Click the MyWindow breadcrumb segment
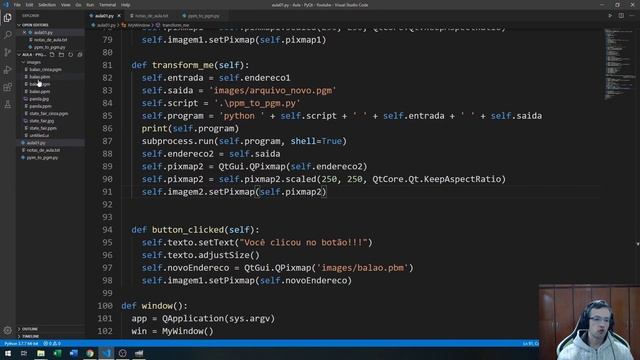Viewport: 640px width, 360px height. coord(138,25)
